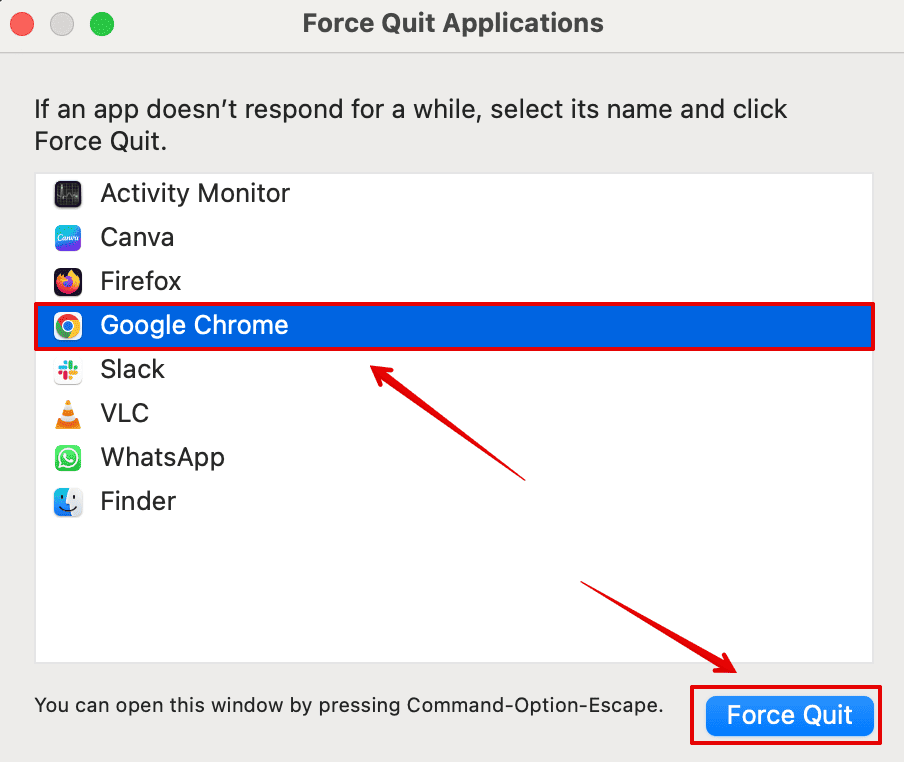
Task: Select the highlighted "Google Chrome" label
Action: [x=194, y=326]
